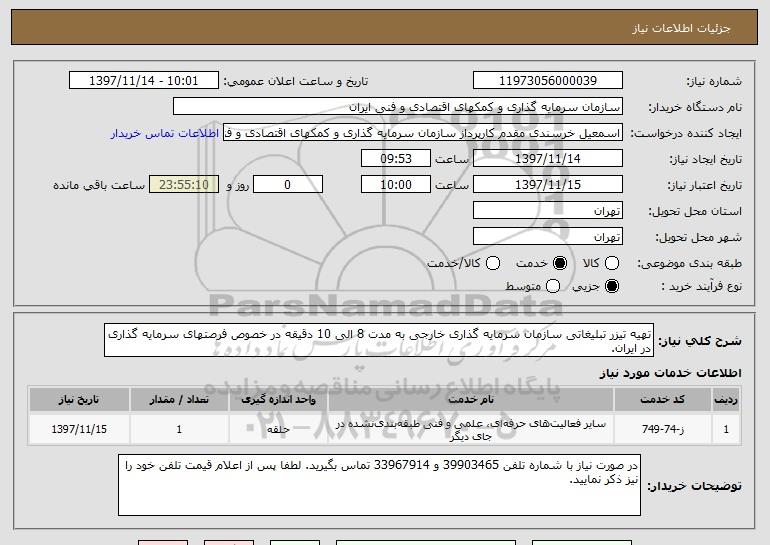The image size is (770, 545).
Task: Click the validity date 1397/11/15 field
Action: tap(548, 185)
